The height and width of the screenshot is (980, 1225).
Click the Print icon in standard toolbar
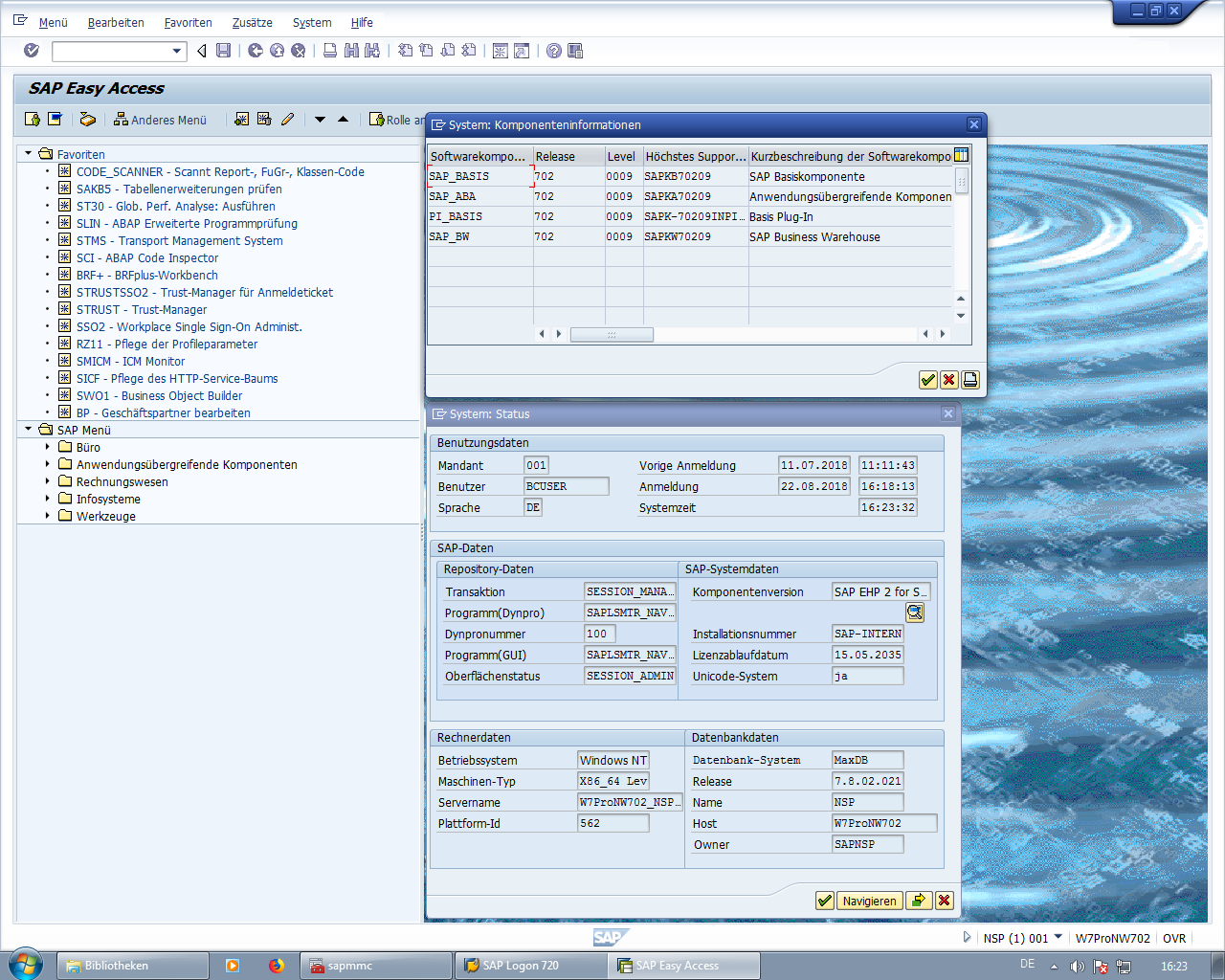[x=330, y=51]
